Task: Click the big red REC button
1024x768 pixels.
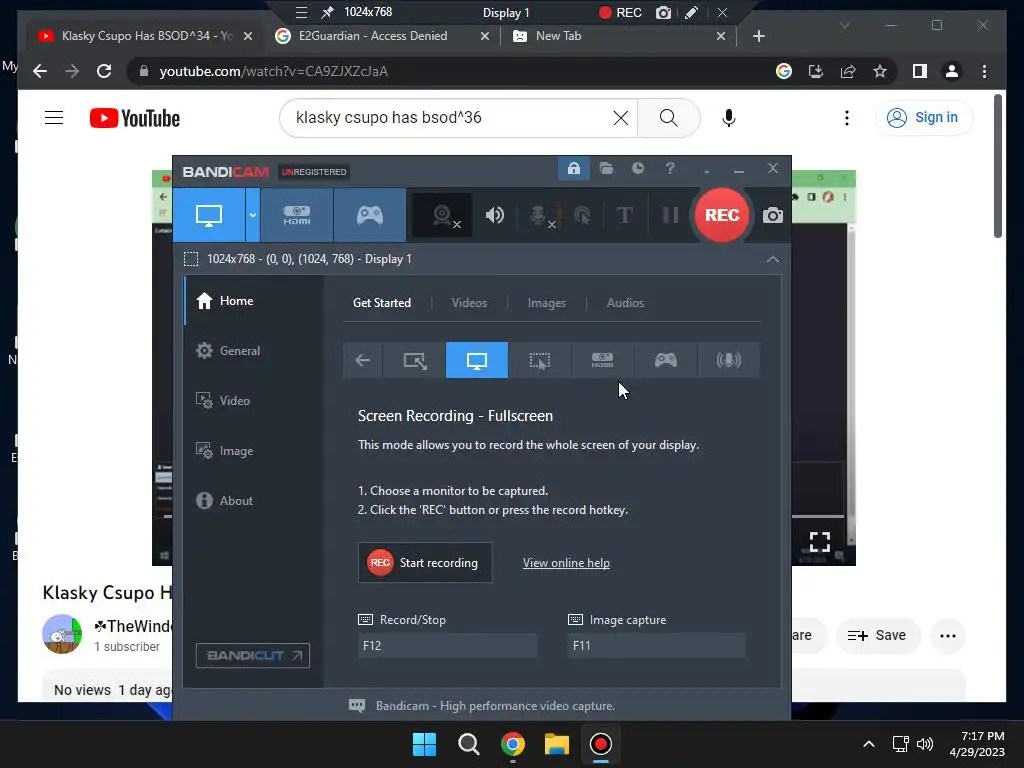Action: [722, 215]
